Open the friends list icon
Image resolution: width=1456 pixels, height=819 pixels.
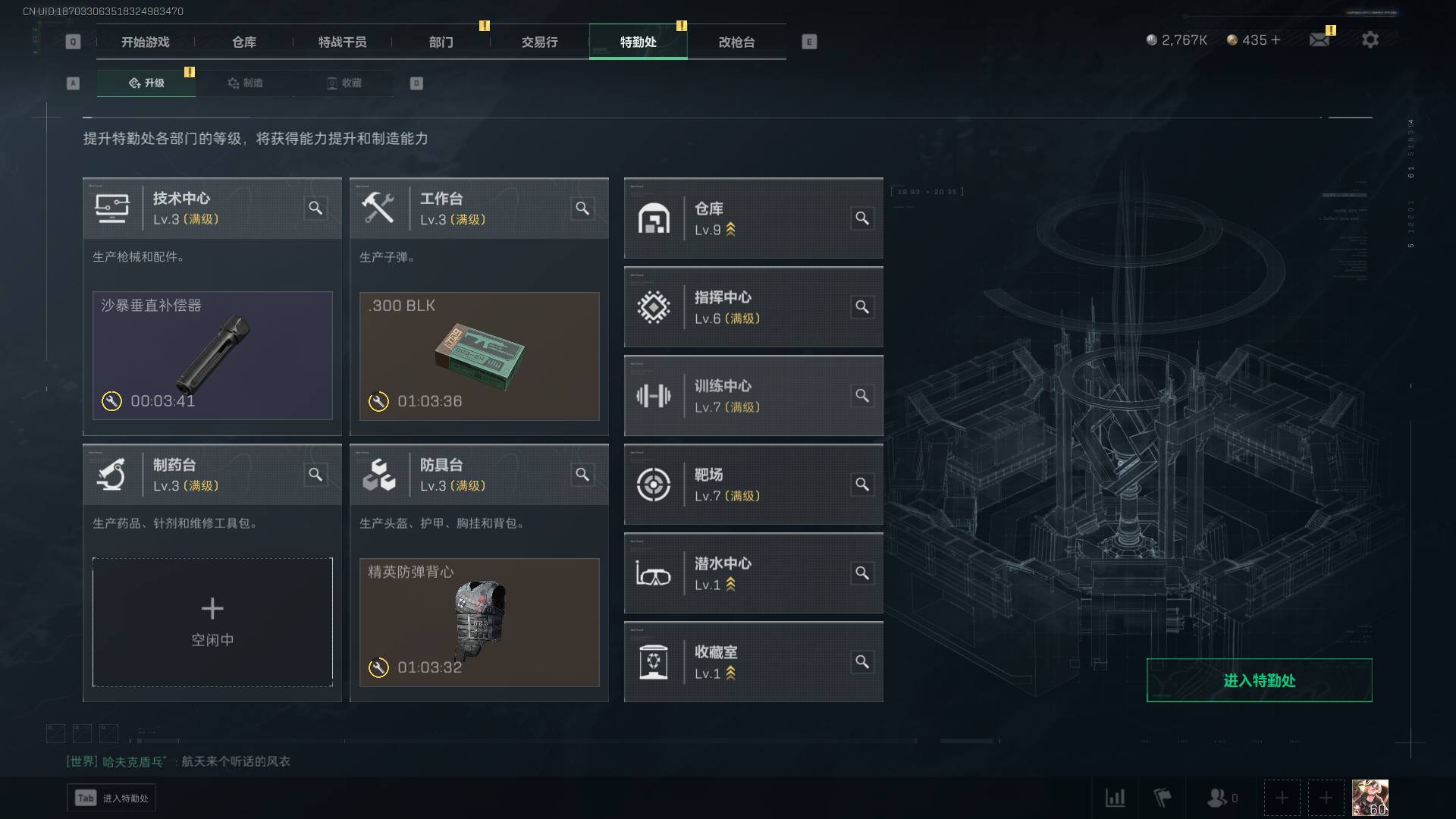point(1216,798)
